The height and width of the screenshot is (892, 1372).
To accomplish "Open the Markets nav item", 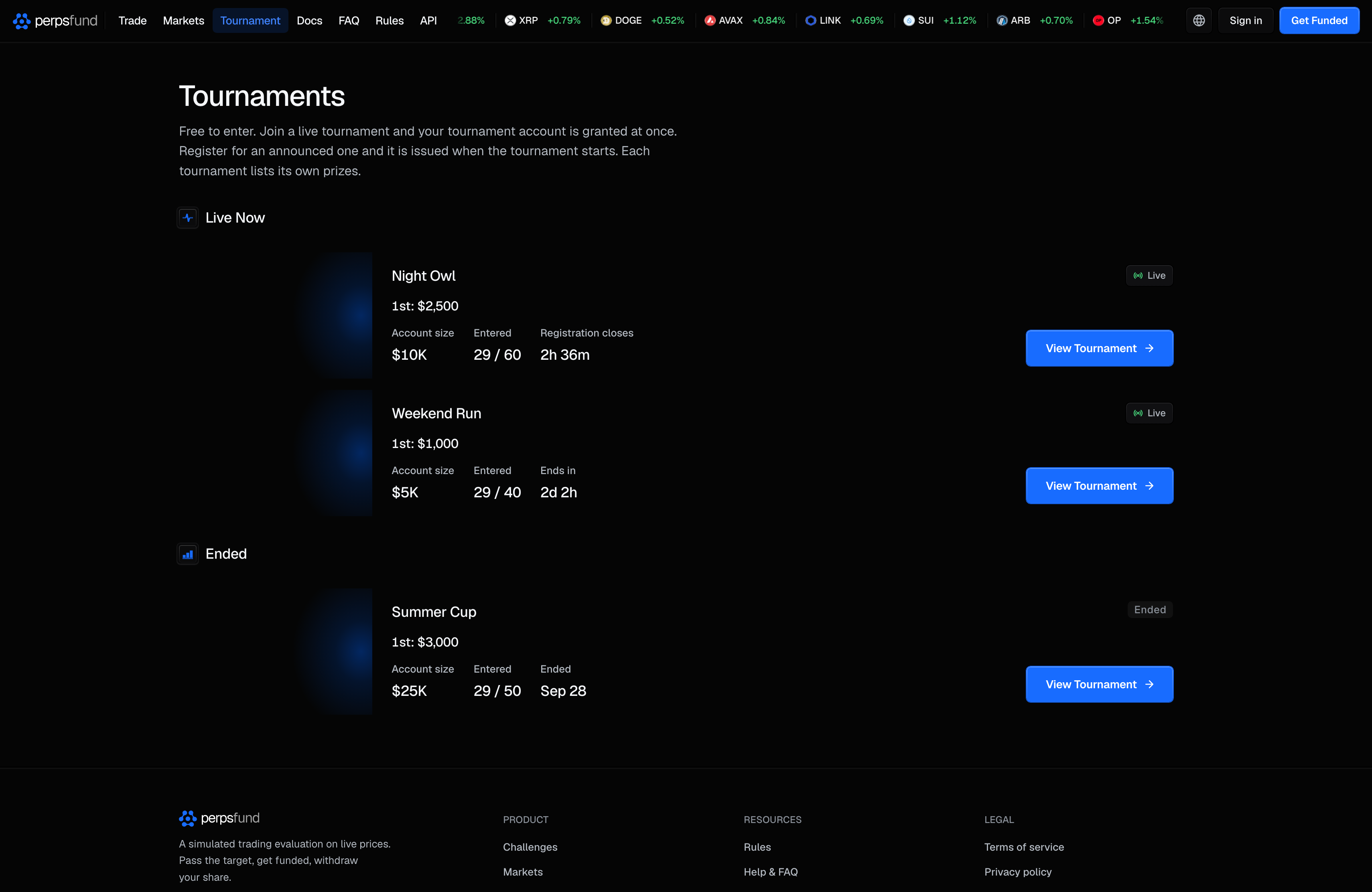I will click(x=183, y=21).
